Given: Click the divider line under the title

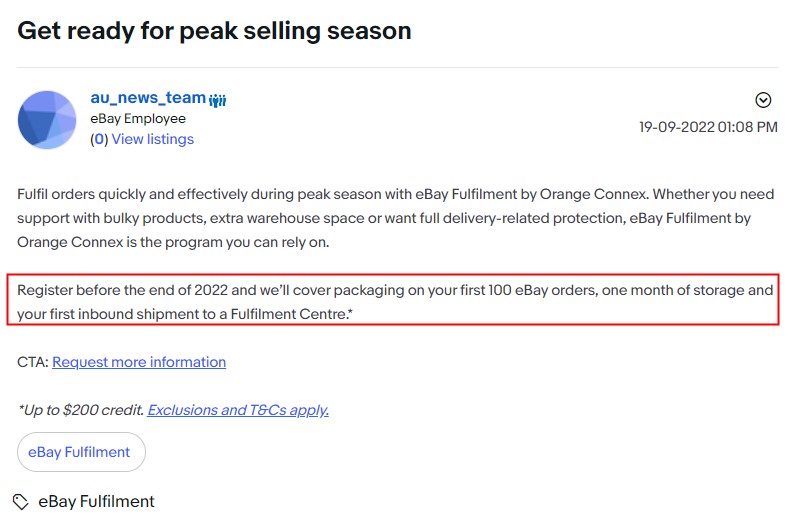Looking at the screenshot, I should [x=397, y=67].
